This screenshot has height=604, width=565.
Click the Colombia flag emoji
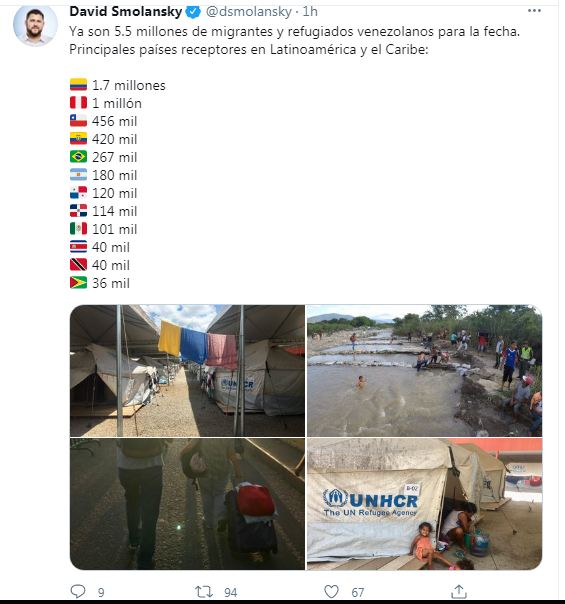[78, 85]
